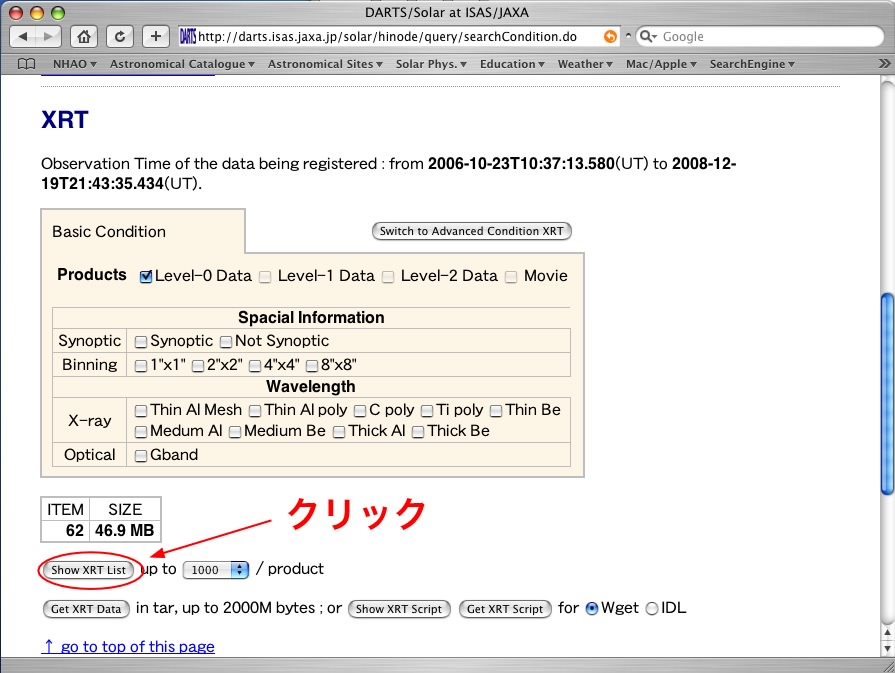
Task: Click the Reload page icon
Action: (120, 36)
